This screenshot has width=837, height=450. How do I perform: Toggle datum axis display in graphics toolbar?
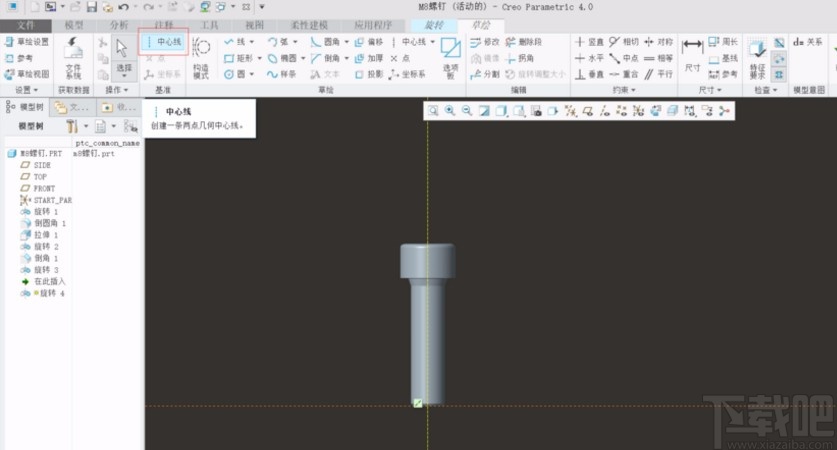pos(605,110)
